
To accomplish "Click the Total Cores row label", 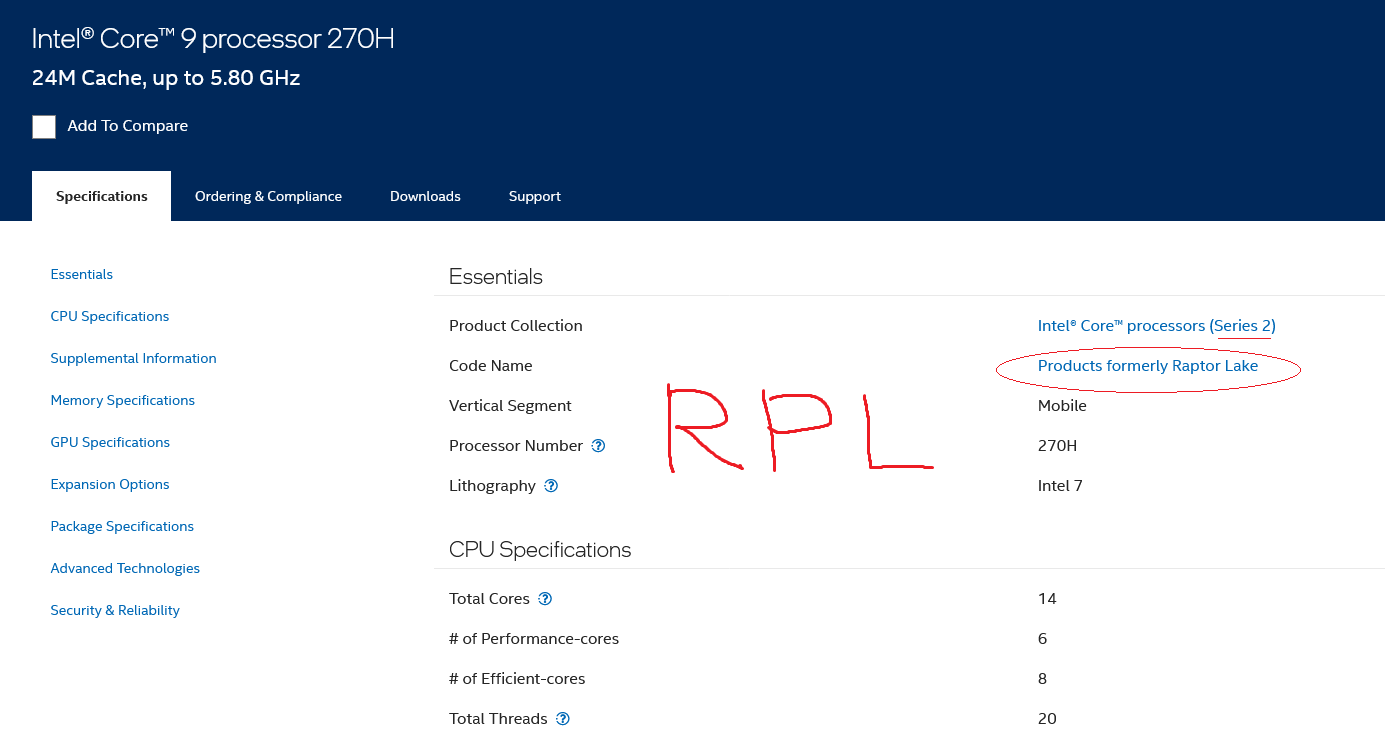I will pyautogui.click(x=490, y=599).
